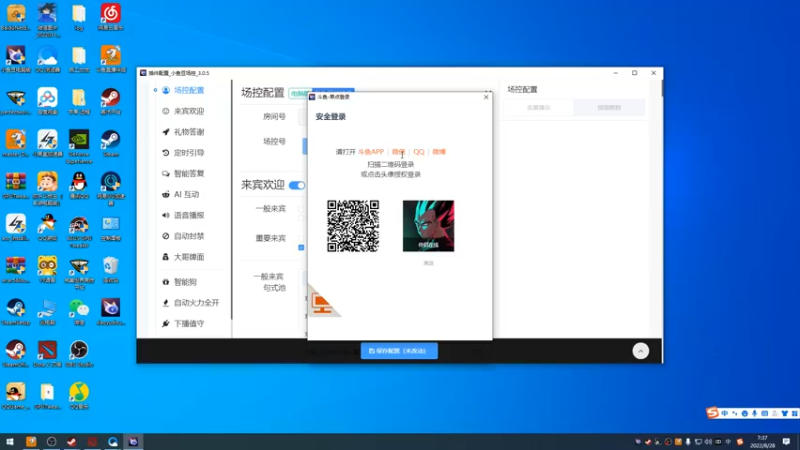Open the GeForce Experience desktop icon

pos(79,146)
